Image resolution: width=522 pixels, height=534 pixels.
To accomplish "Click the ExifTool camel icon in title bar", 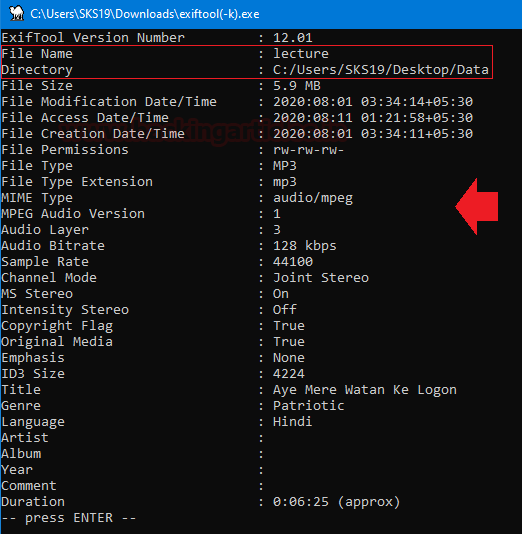I will (x=16, y=14).
